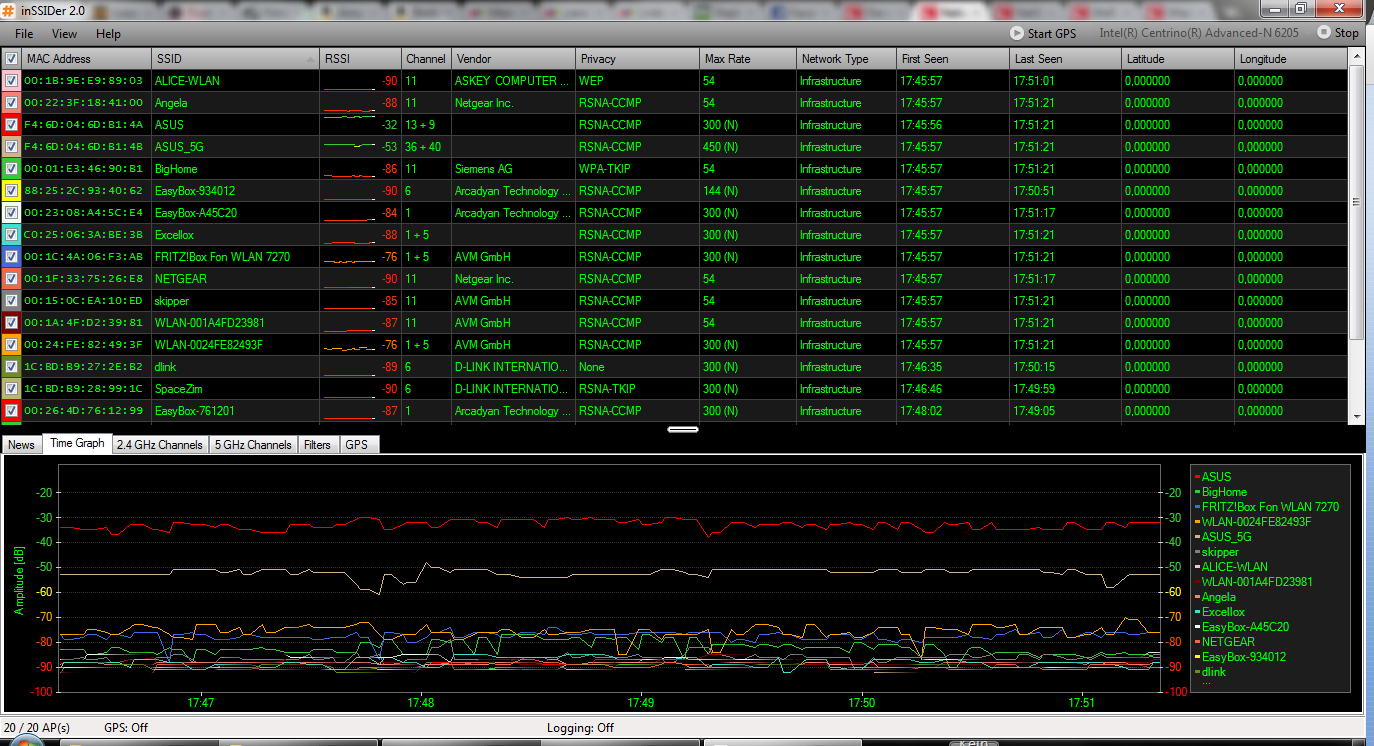
Task: Click the Stop scanning icon
Action: coord(1323,33)
